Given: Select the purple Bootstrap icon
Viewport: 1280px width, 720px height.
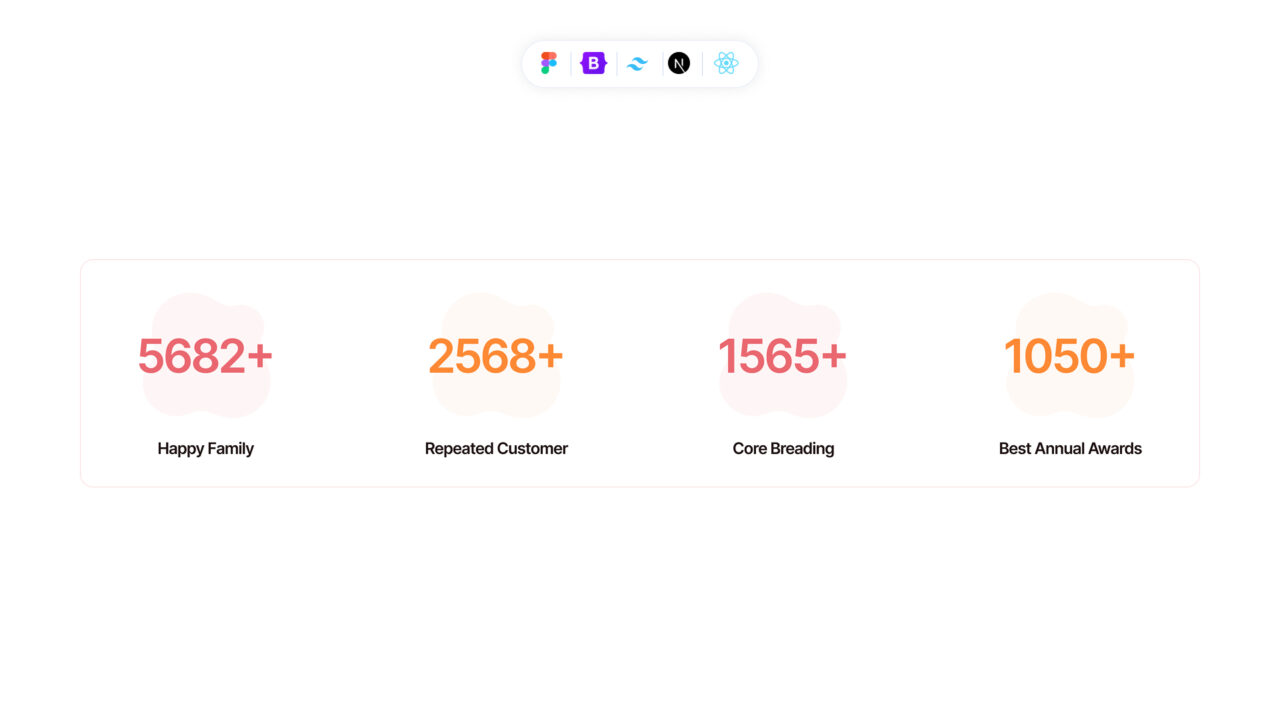Looking at the screenshot, I should [x=594, y=63].
